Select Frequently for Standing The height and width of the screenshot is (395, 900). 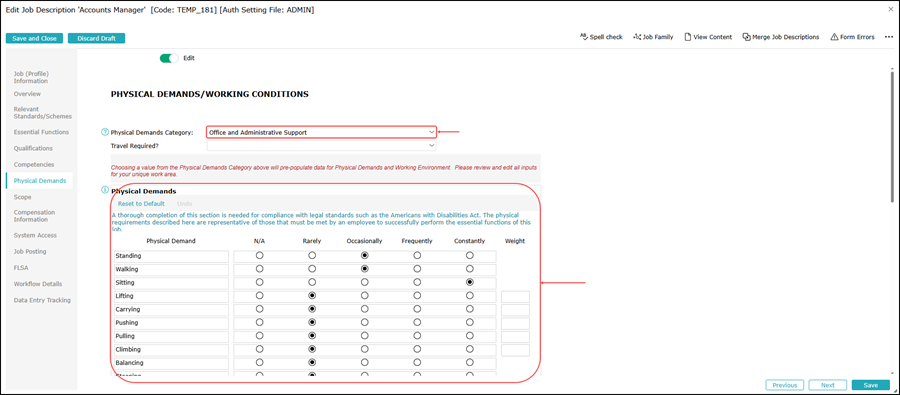pos(417,255)
